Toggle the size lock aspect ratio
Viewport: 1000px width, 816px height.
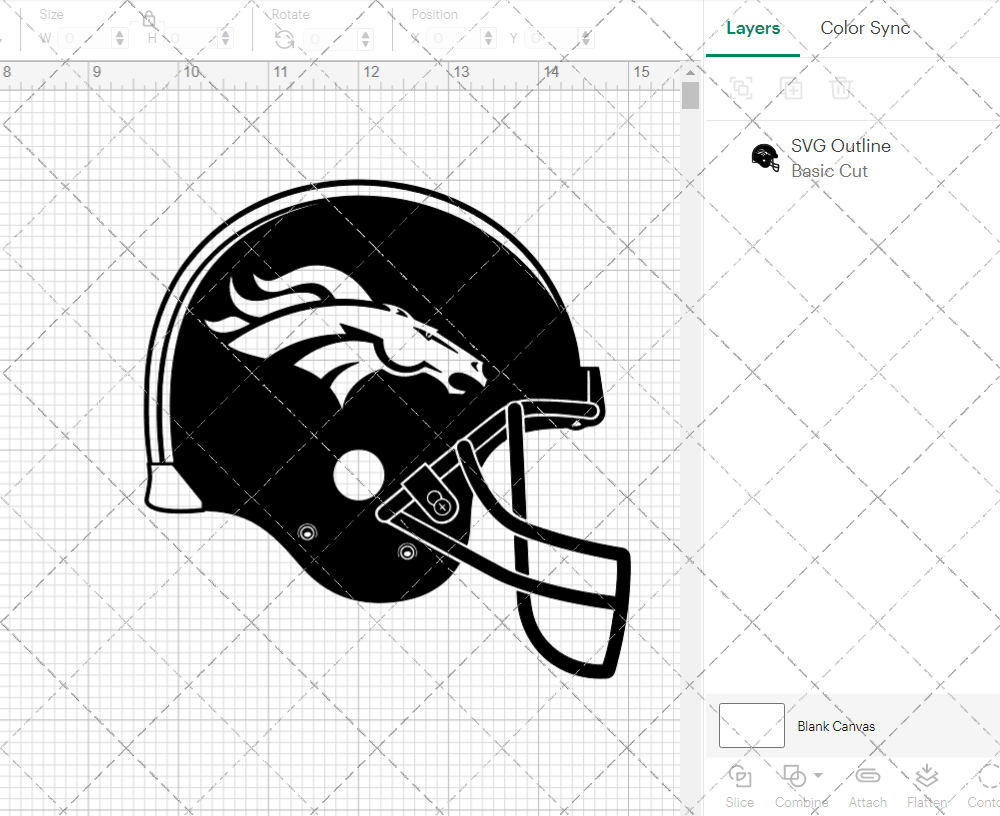pos(148,20)
